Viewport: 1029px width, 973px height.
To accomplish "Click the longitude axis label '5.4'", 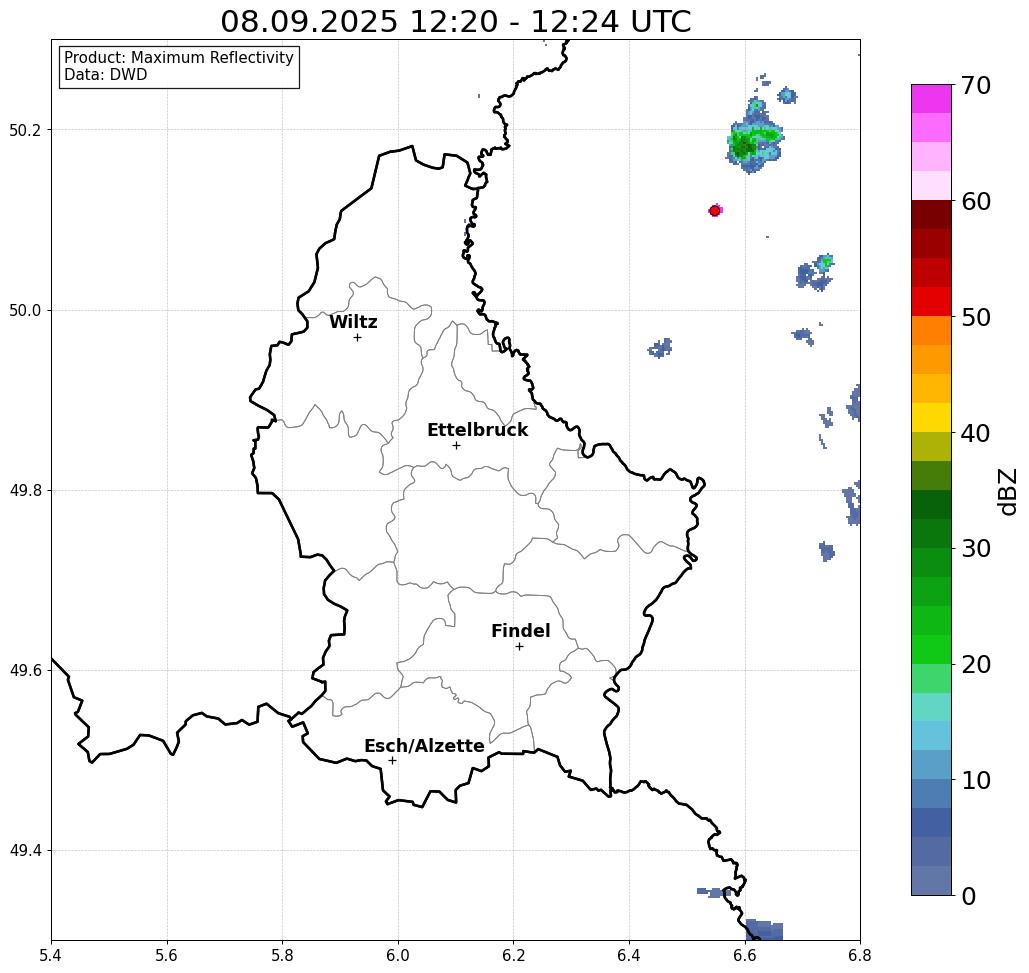I will tap(51, 955).
